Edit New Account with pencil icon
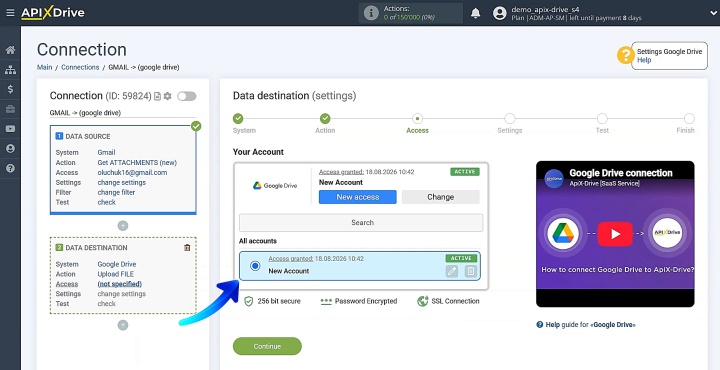 [452, 271]
